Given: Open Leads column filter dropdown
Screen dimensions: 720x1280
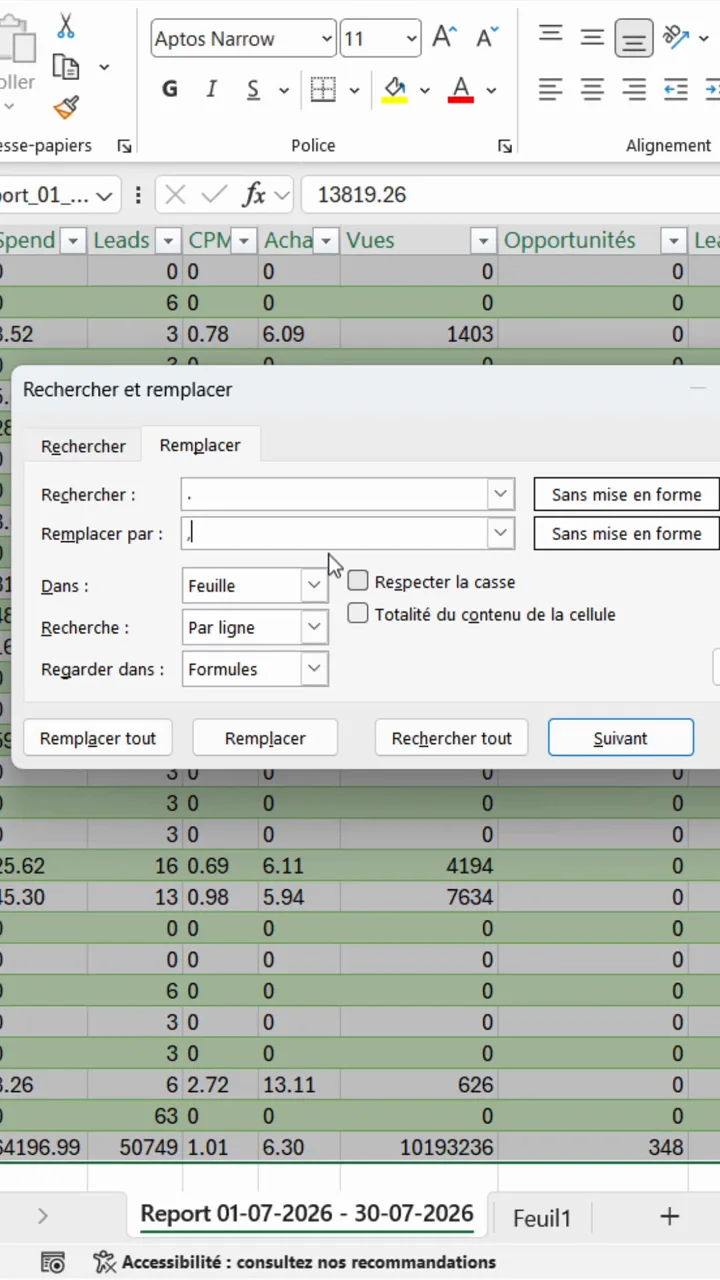Looking at the screenshot, I should click(169, 240).
